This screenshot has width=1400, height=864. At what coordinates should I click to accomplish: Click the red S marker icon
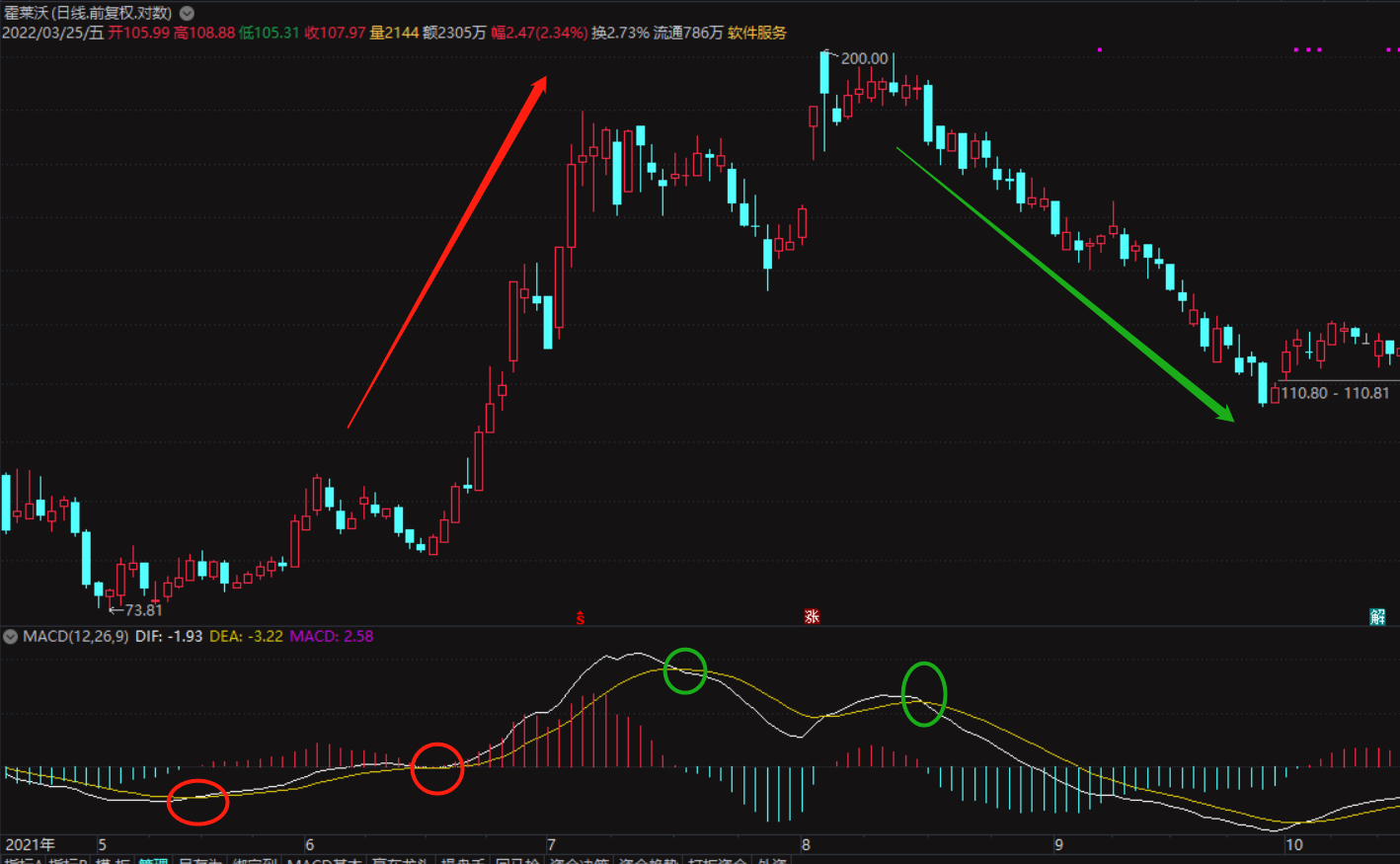(x=581, y=618)
